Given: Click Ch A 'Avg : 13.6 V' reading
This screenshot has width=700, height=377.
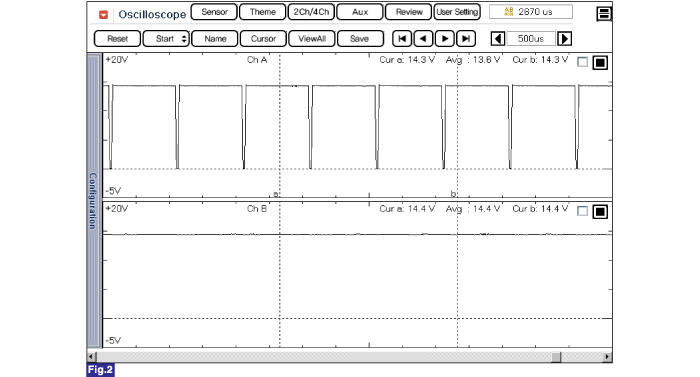Looking at the screenshot, I should point(473,60).
